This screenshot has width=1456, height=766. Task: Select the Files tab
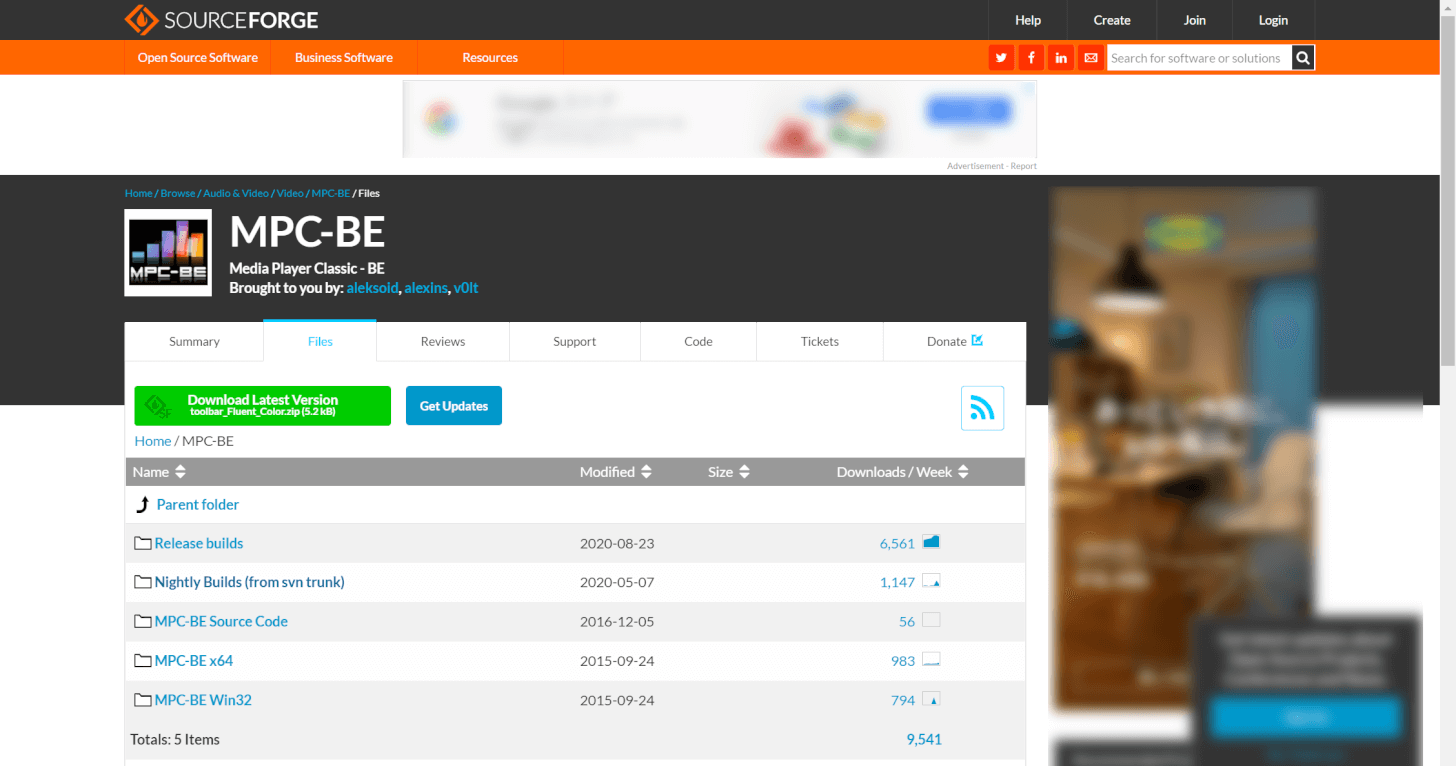[320, 341]
